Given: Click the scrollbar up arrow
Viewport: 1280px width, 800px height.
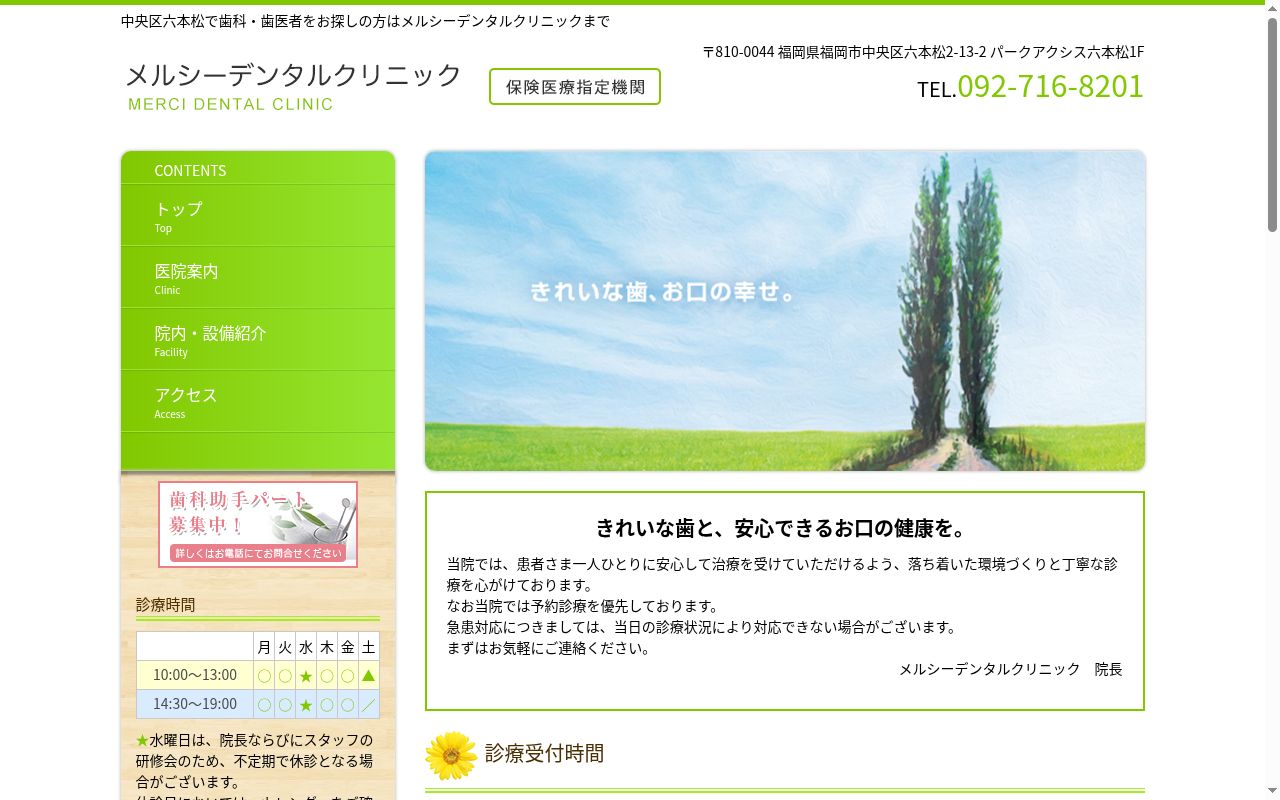Looking at the screenshot, I should coord(1272,8).
